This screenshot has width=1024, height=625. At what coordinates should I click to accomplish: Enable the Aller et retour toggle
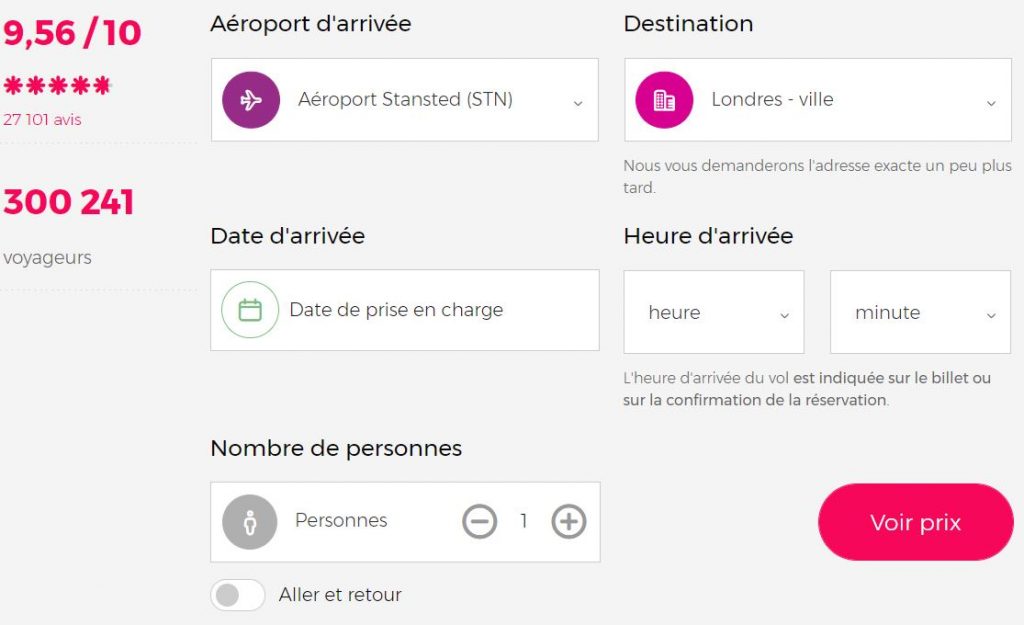(x=237, y=594)
